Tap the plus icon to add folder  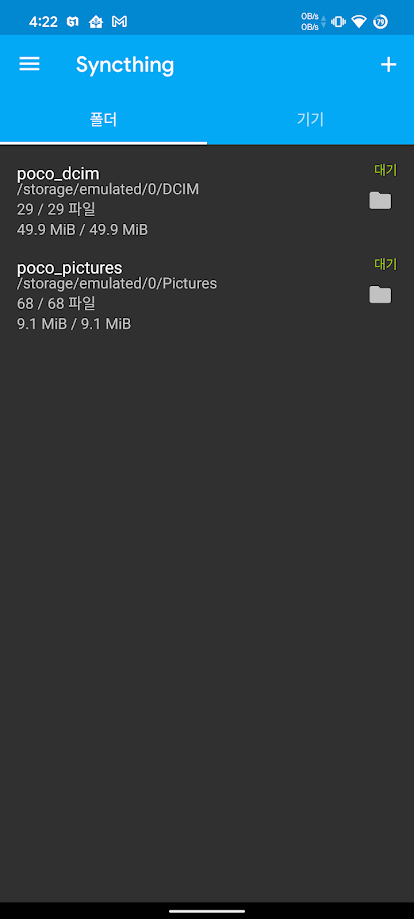389,64
